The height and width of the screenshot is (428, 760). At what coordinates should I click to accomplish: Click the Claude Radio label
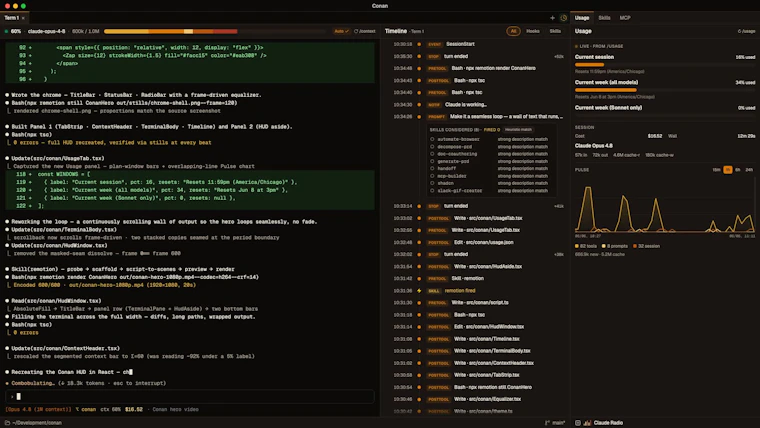point(608,423)
